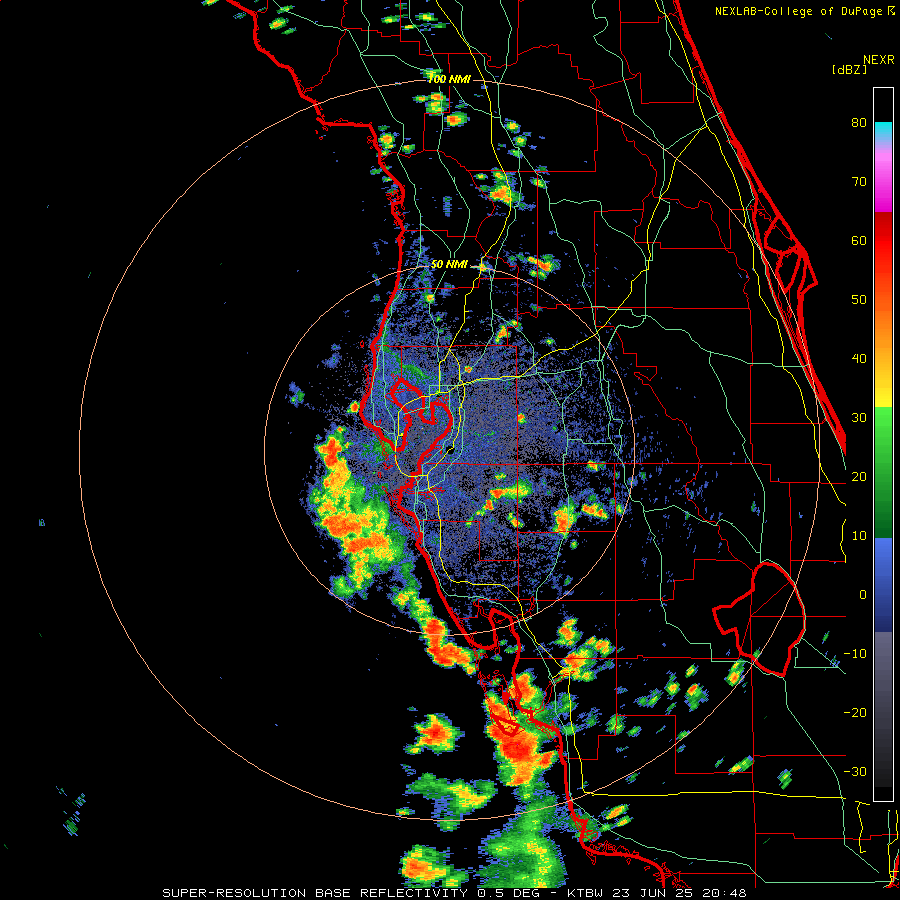The width and height of the screenshot is (900, 900).
Task: Click the 30 dBZ scale value
Action: [x=859, y=418]
